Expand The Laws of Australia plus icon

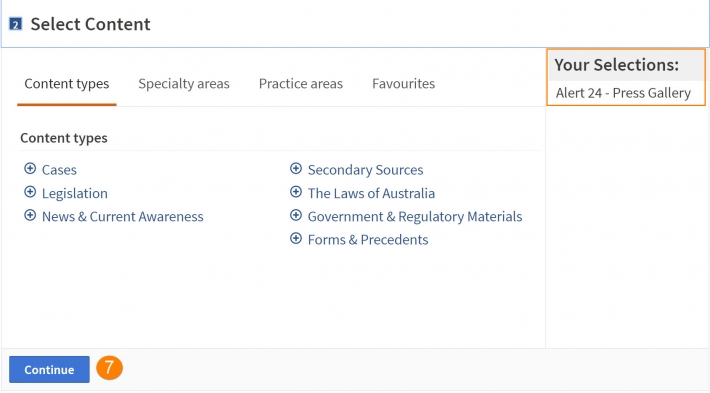click(296, 192)
